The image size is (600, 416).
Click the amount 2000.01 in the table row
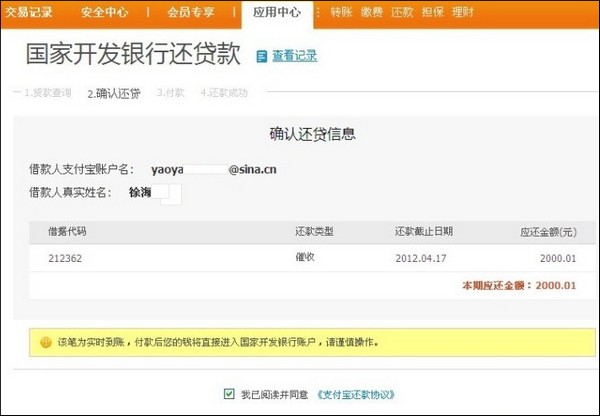558,258
